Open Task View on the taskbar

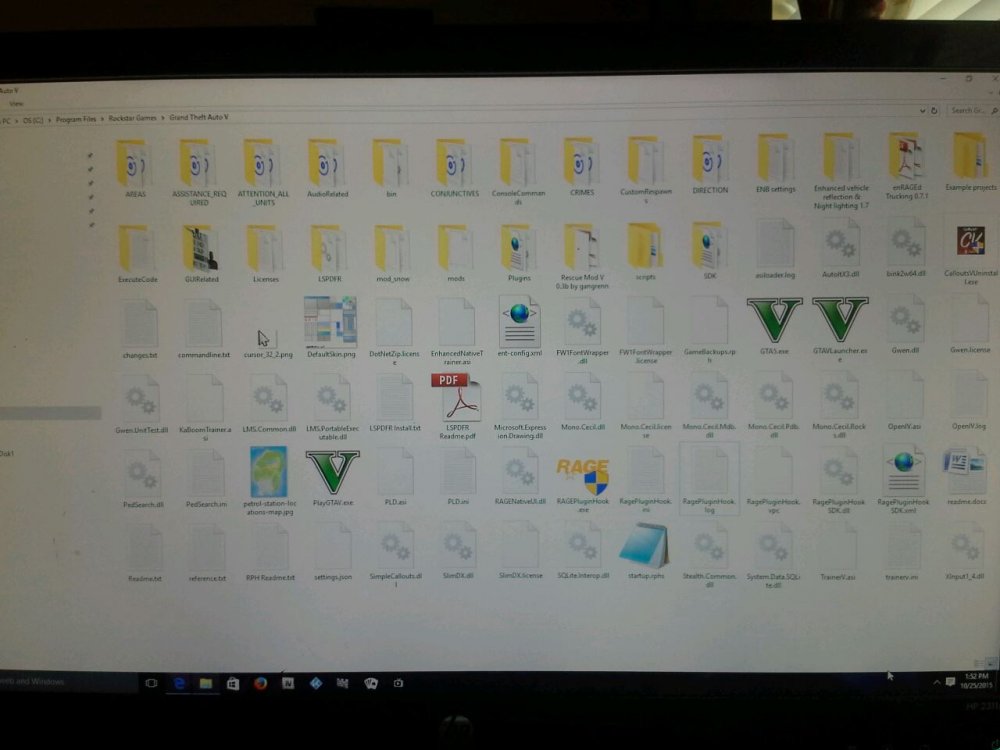tap(151, 683)
